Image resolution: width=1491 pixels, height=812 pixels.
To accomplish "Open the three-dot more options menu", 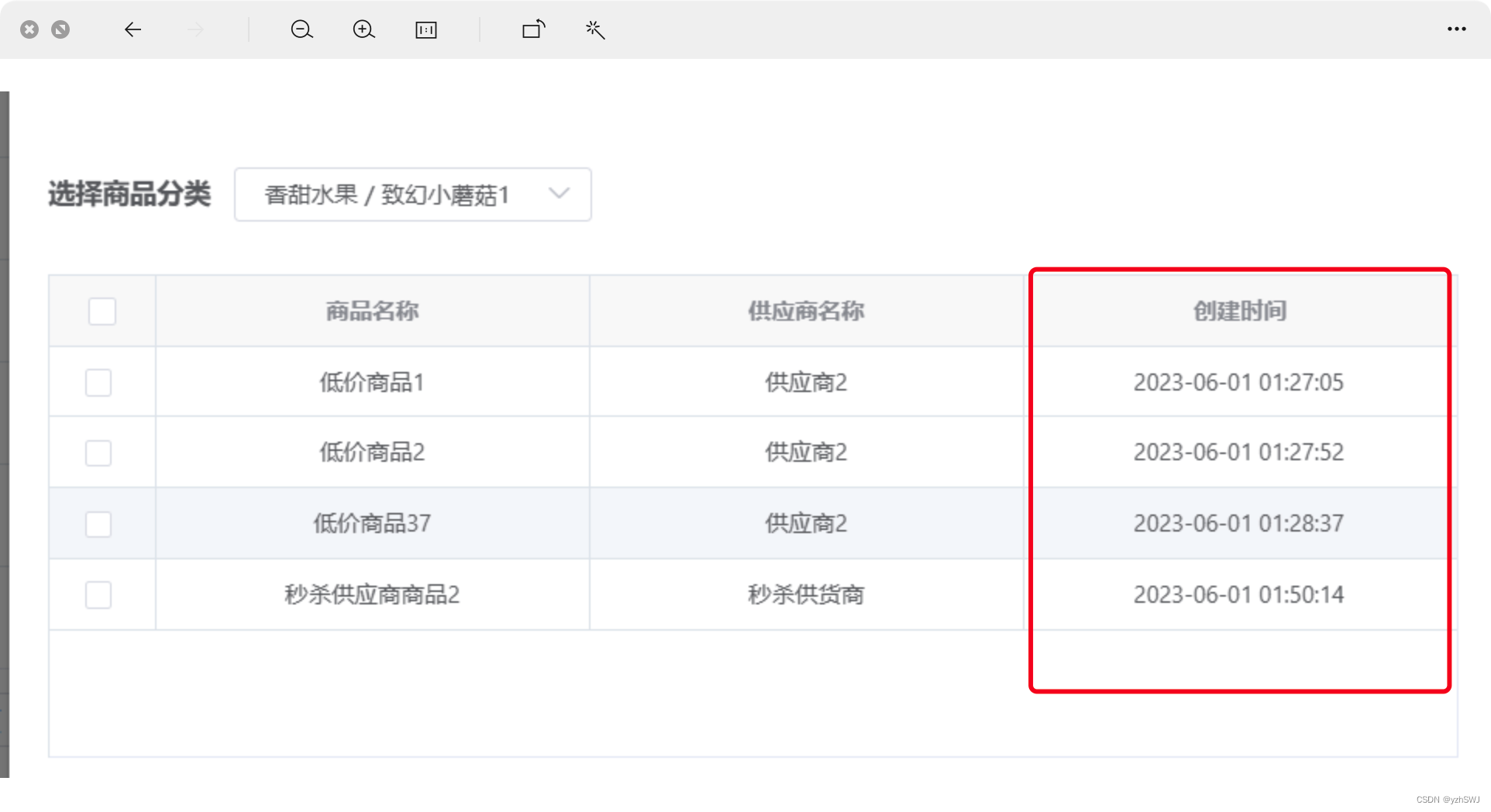I will coord(1458,29).
